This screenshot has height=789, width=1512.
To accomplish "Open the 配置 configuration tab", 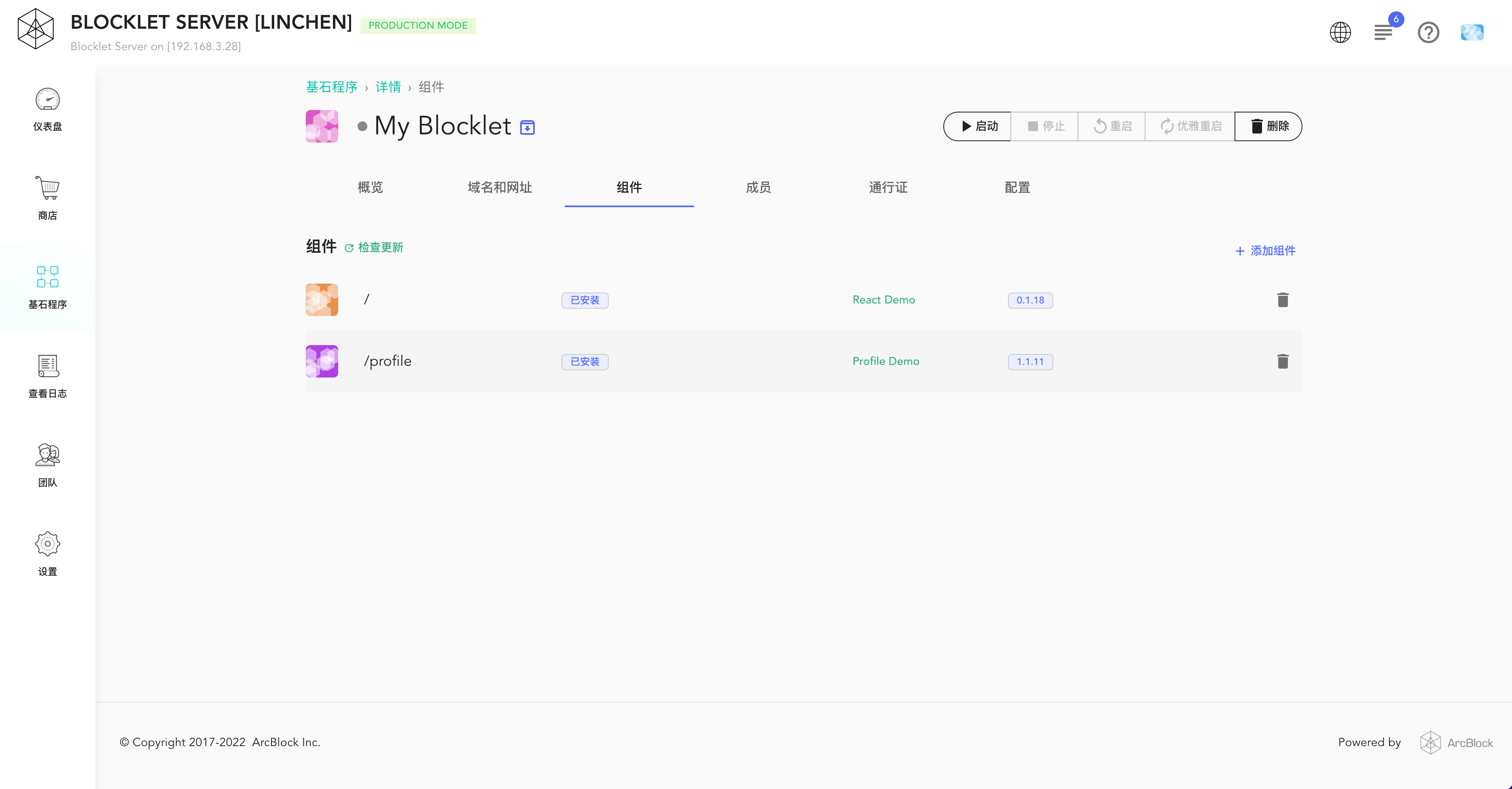I will point(1017,187).
